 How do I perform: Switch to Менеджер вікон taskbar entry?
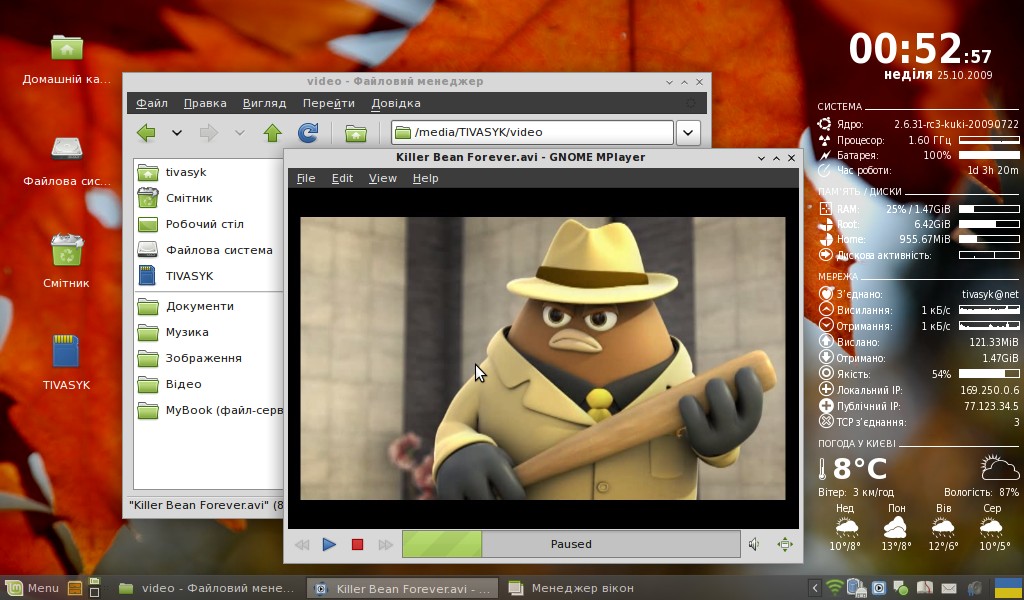pyautogui.click(x=571, y=588)
